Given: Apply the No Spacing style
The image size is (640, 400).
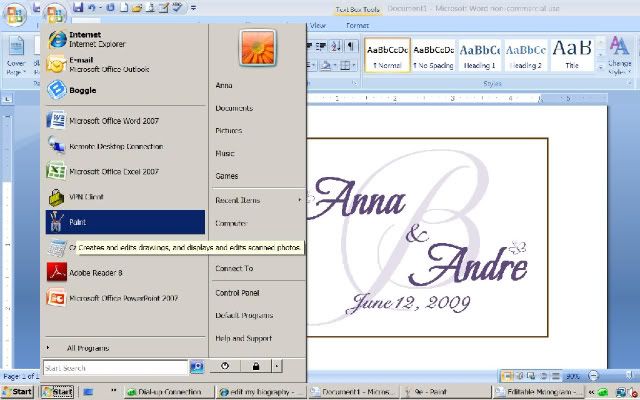Looking at the screenshot, I should click(433, 56).
